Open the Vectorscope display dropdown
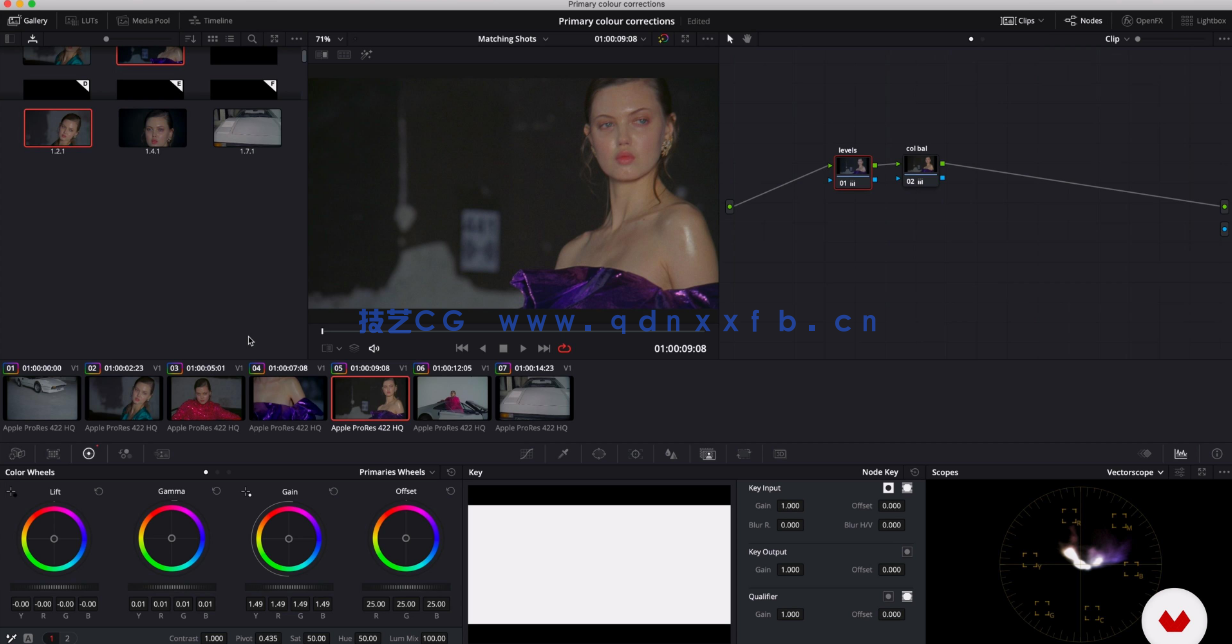The height and width of the screenshot is (644, 1232). pos(1133,472)
